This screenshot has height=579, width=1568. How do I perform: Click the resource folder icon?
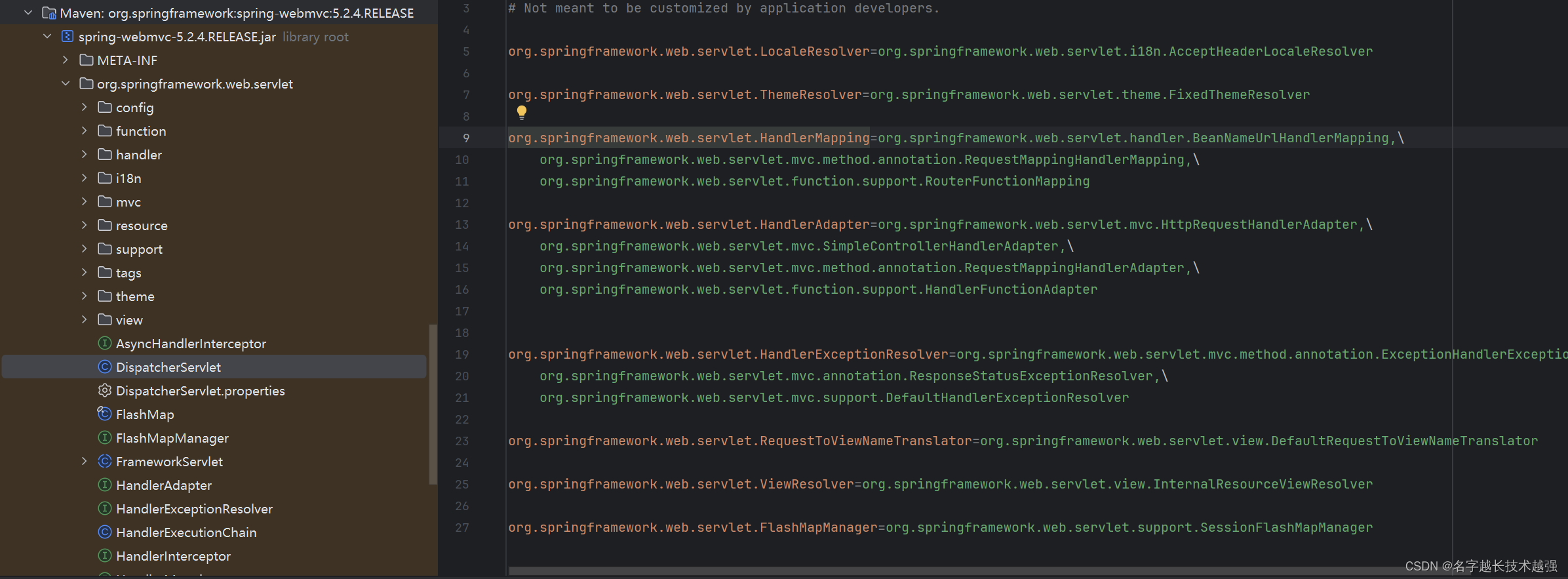pos(105,226)
